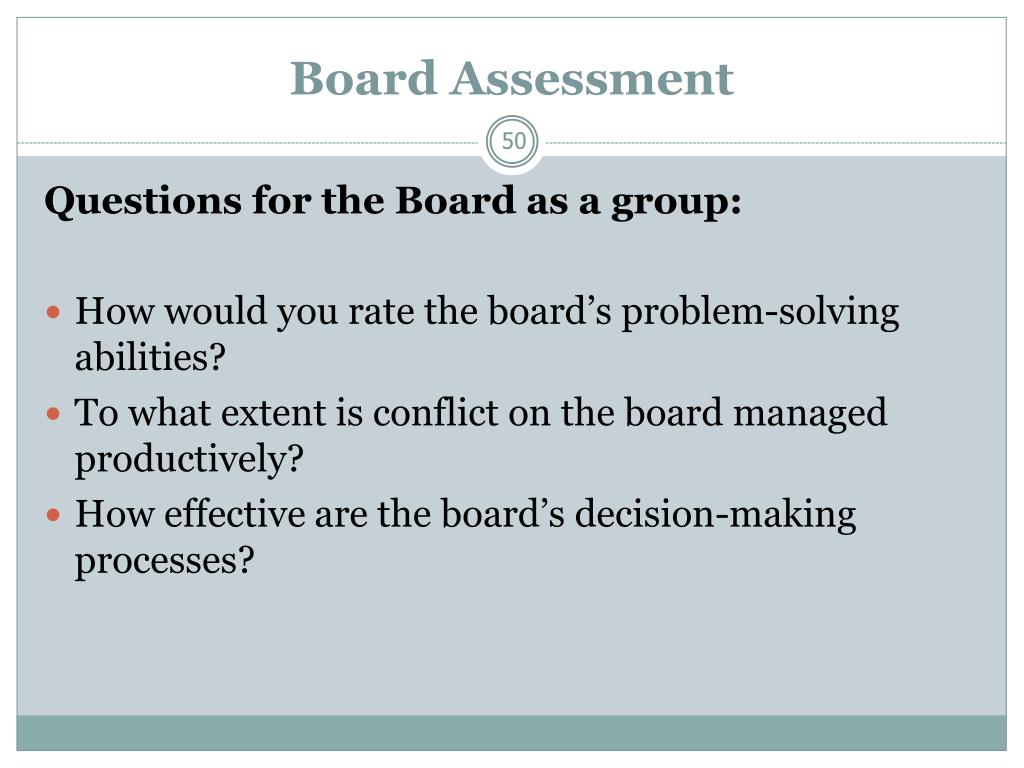
Task: Click the word "Assessment" in the title
Action: (x=592, y=78)
